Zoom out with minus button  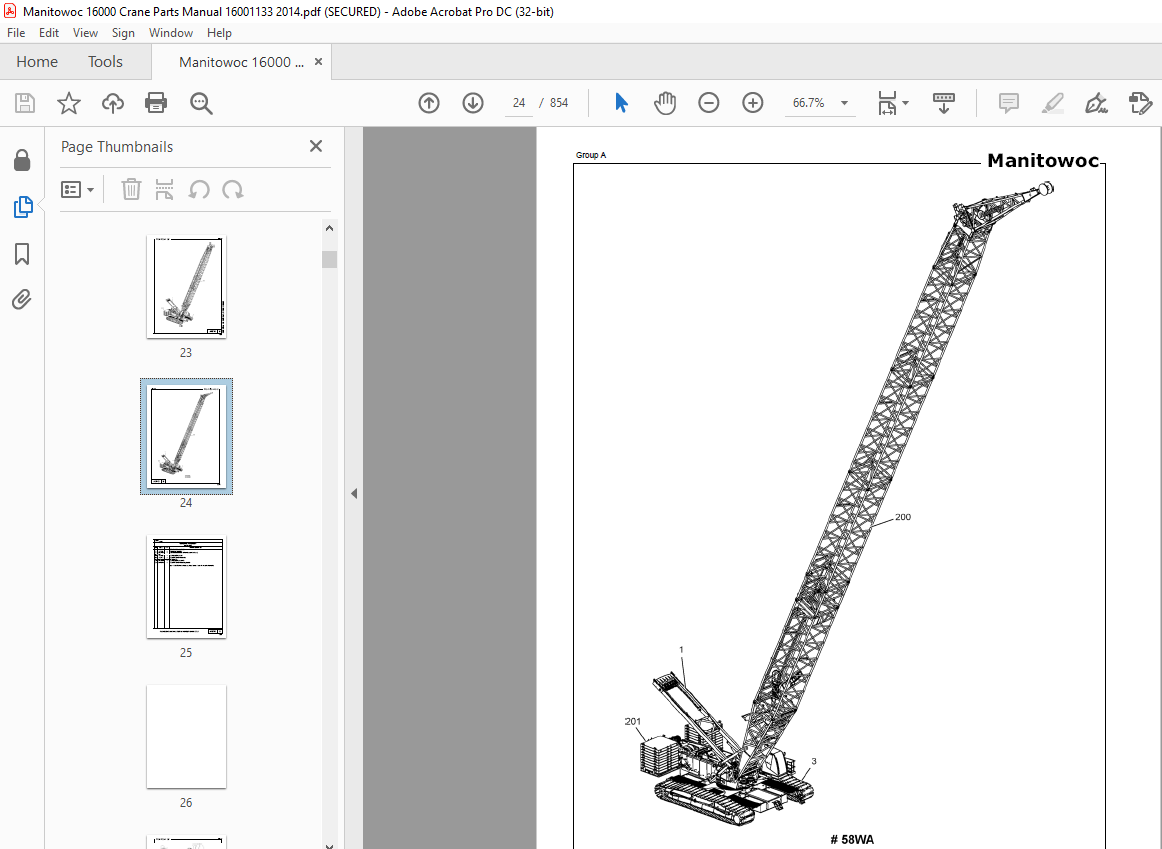click(x=708, y=103)
